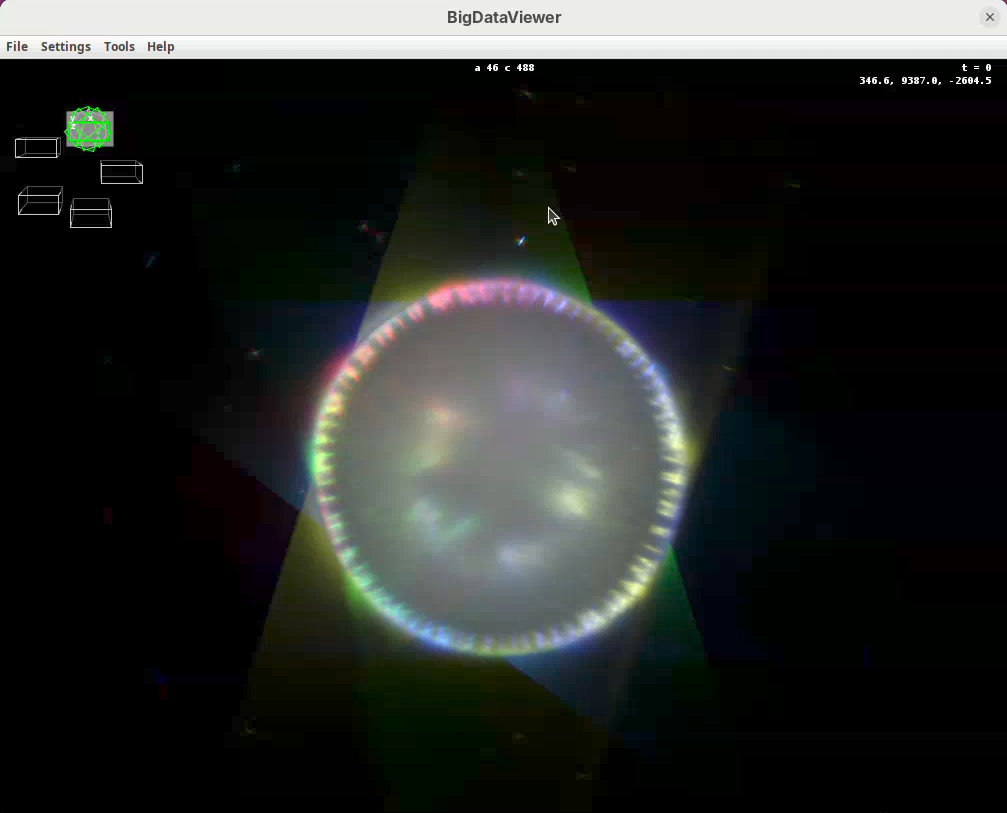Click the small bright speck above the sphere

[x=521, y=240]
